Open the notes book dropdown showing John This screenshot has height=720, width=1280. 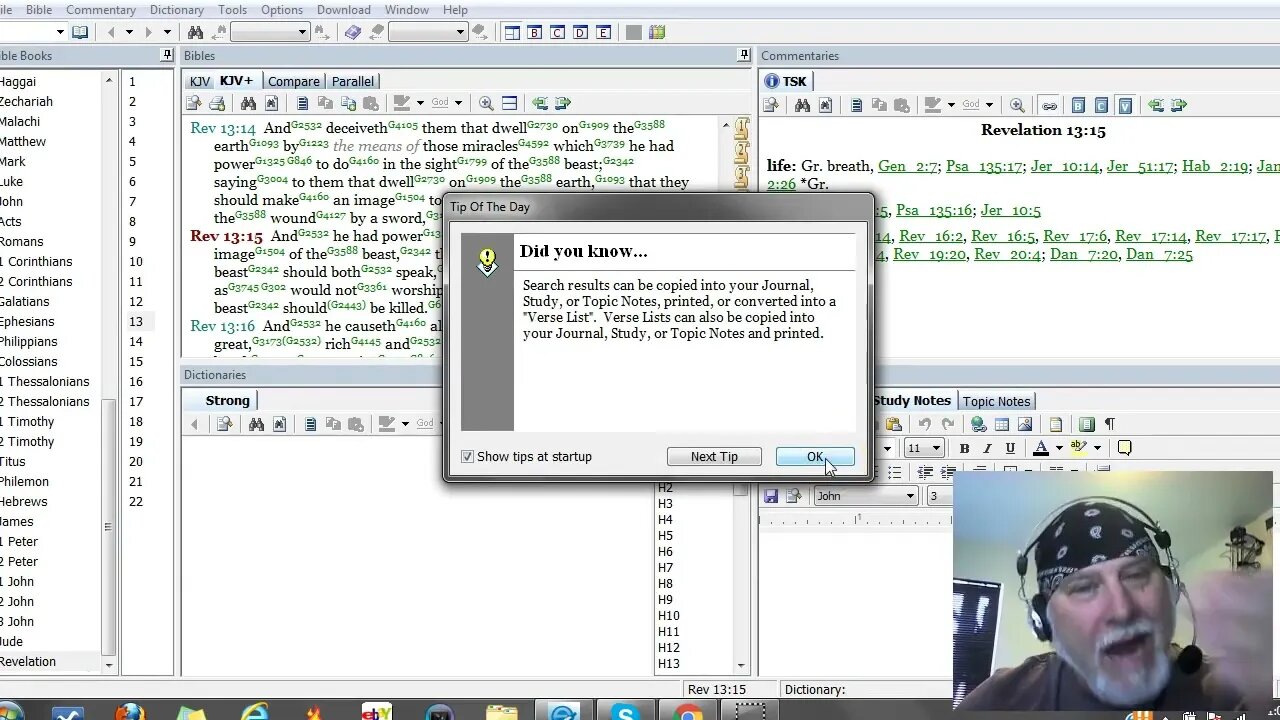point(866,496)
